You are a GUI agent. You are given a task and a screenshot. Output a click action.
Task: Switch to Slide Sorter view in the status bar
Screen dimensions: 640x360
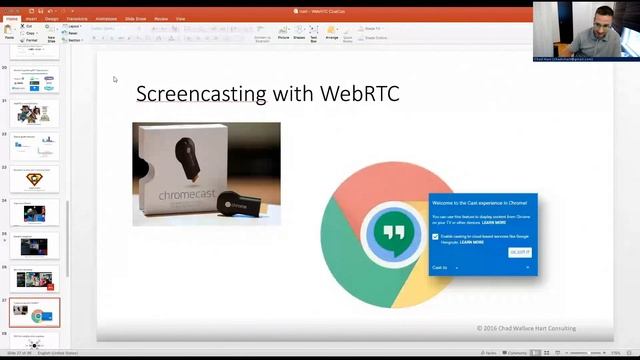coord(547,353)
